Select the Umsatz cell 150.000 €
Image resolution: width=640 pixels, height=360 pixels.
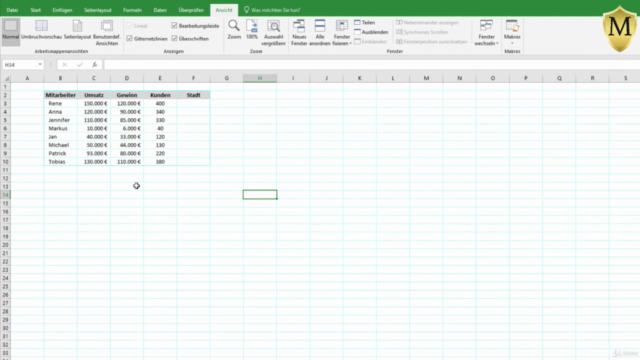93,103
